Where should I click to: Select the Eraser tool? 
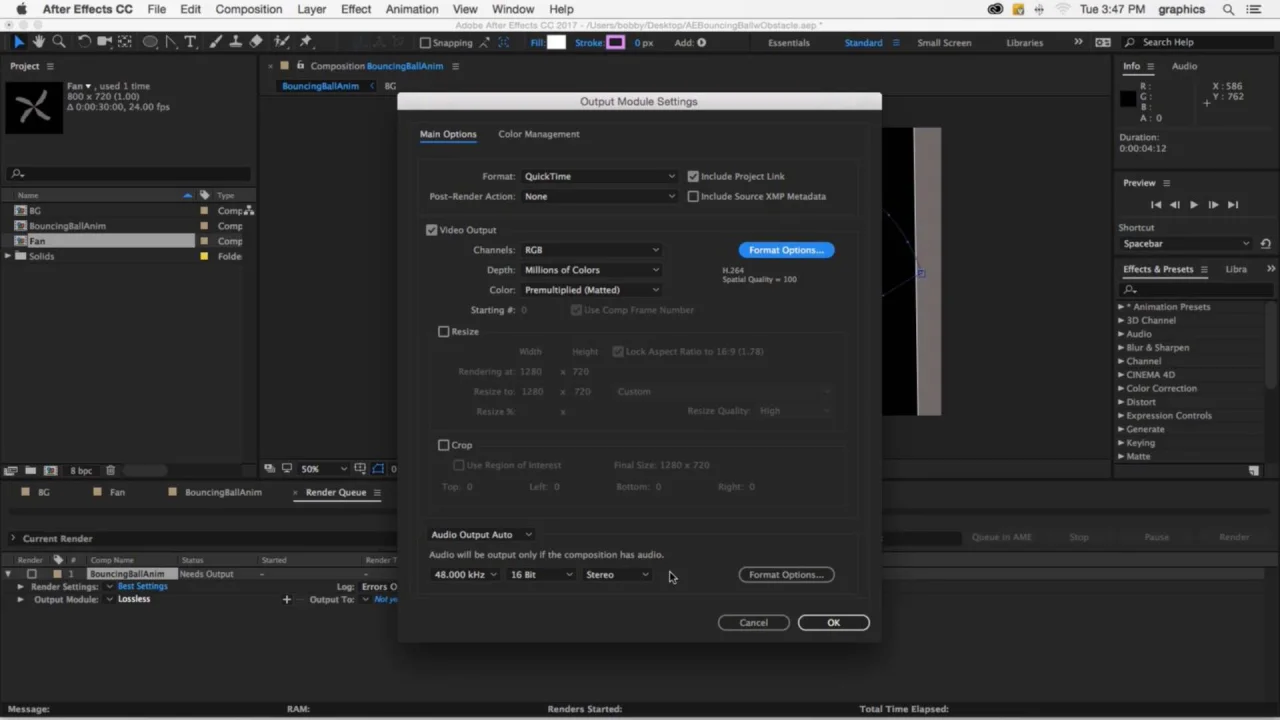(x=256, y=42)
